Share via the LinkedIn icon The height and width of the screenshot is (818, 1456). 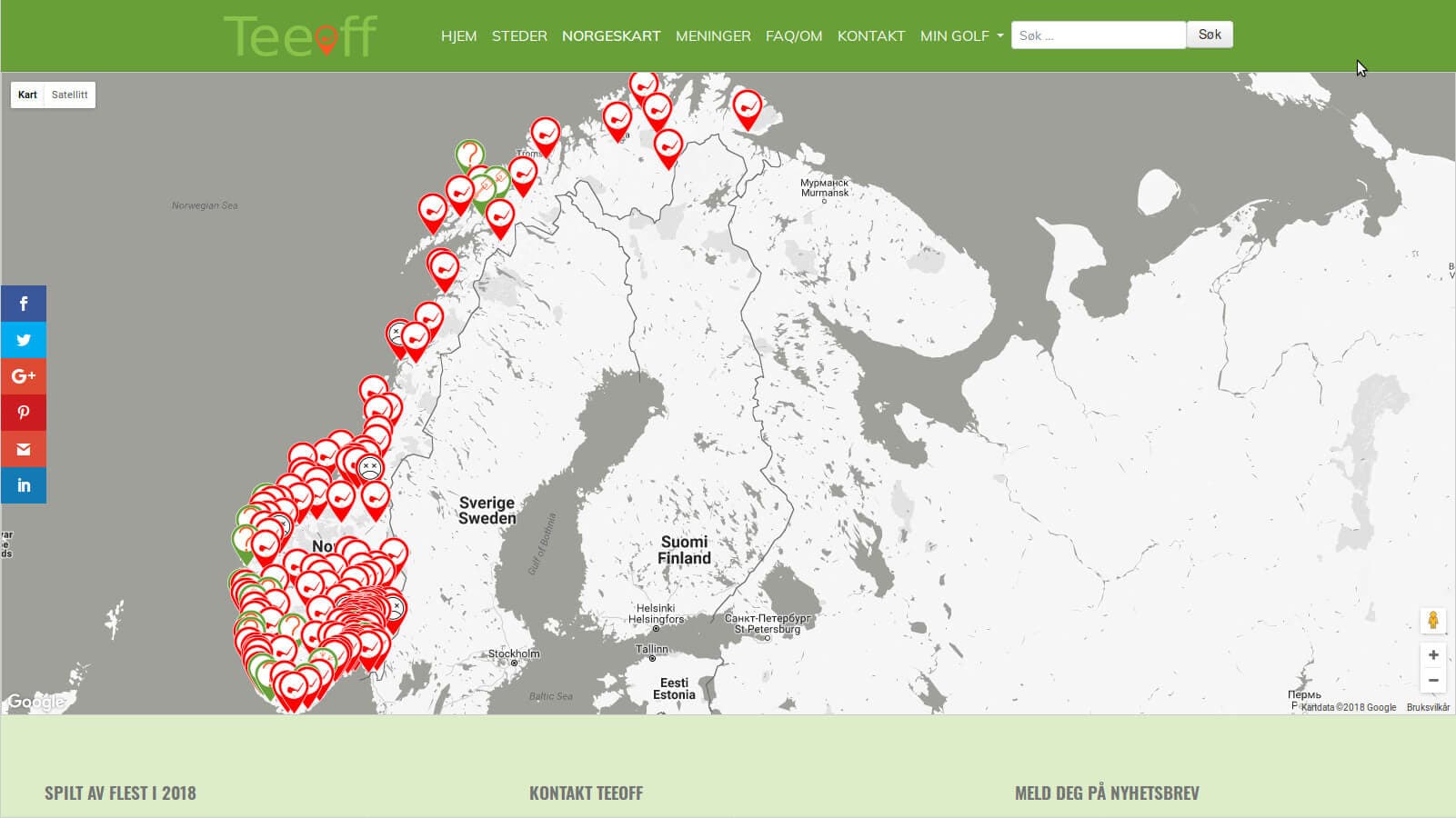pos(24,484)
